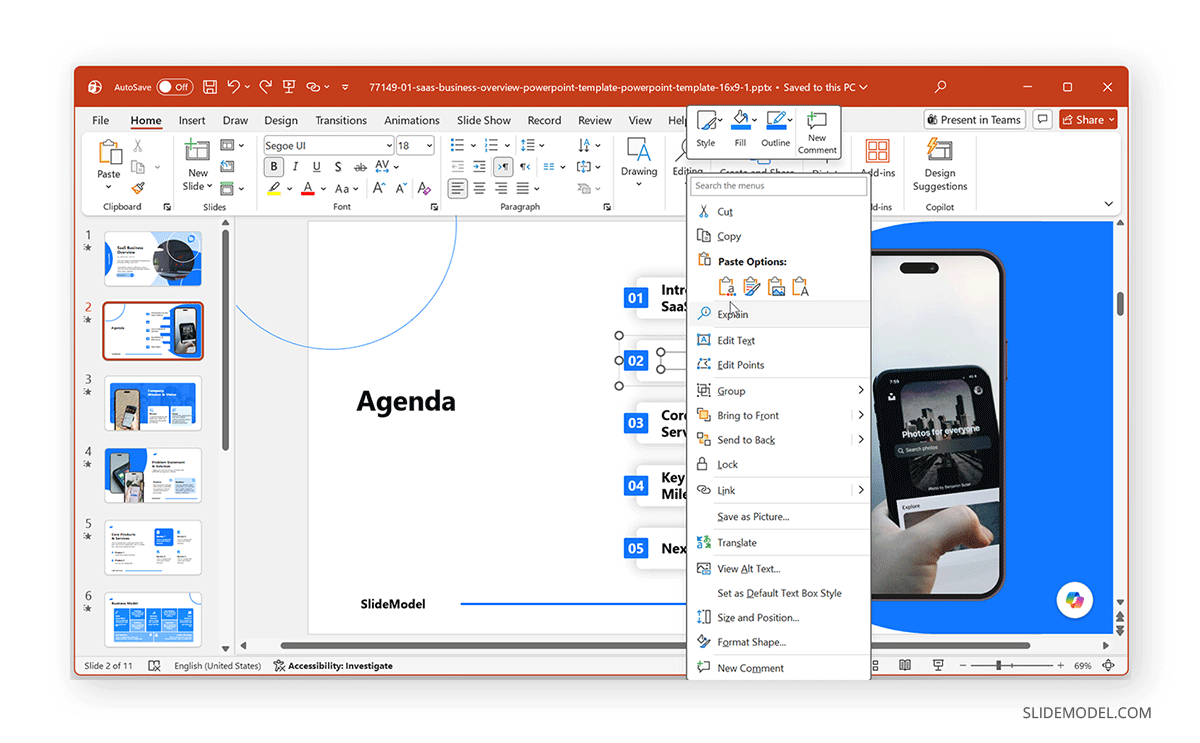Click the New Slide icon

click(x=197, y=151)
